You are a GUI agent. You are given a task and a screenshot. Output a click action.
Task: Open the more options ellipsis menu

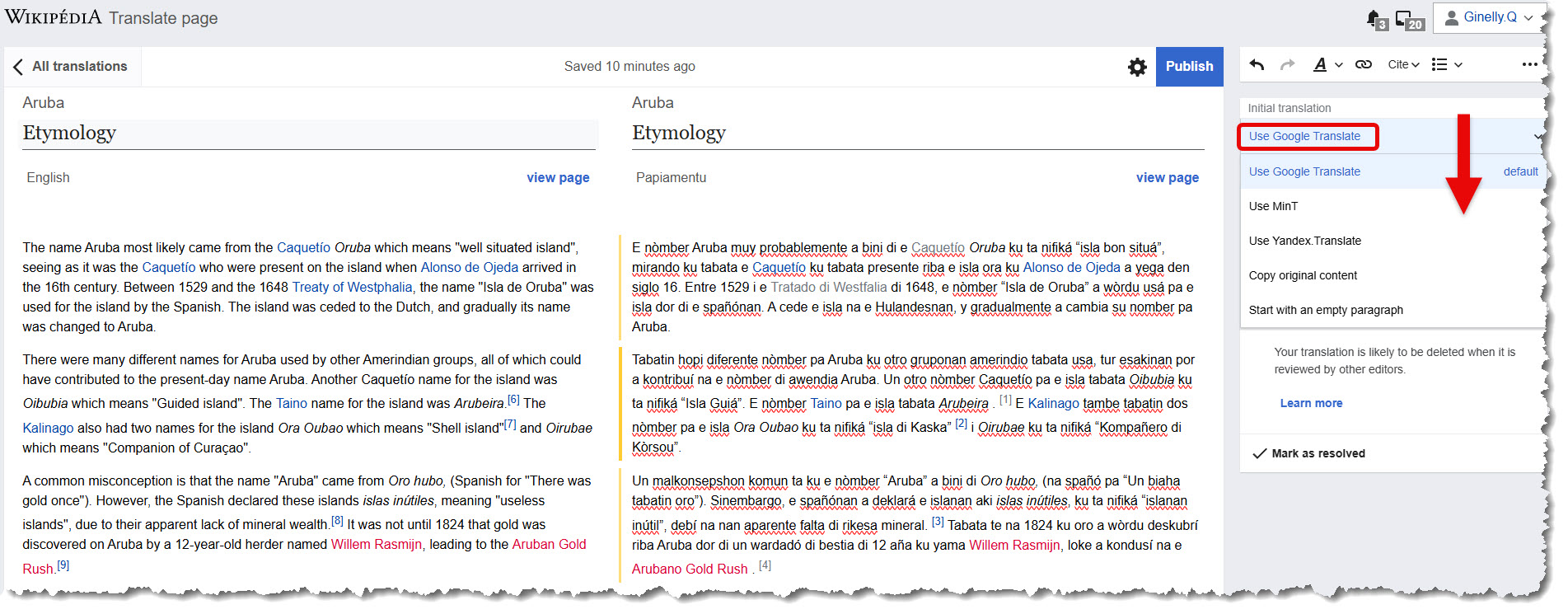click(1530, 64)
